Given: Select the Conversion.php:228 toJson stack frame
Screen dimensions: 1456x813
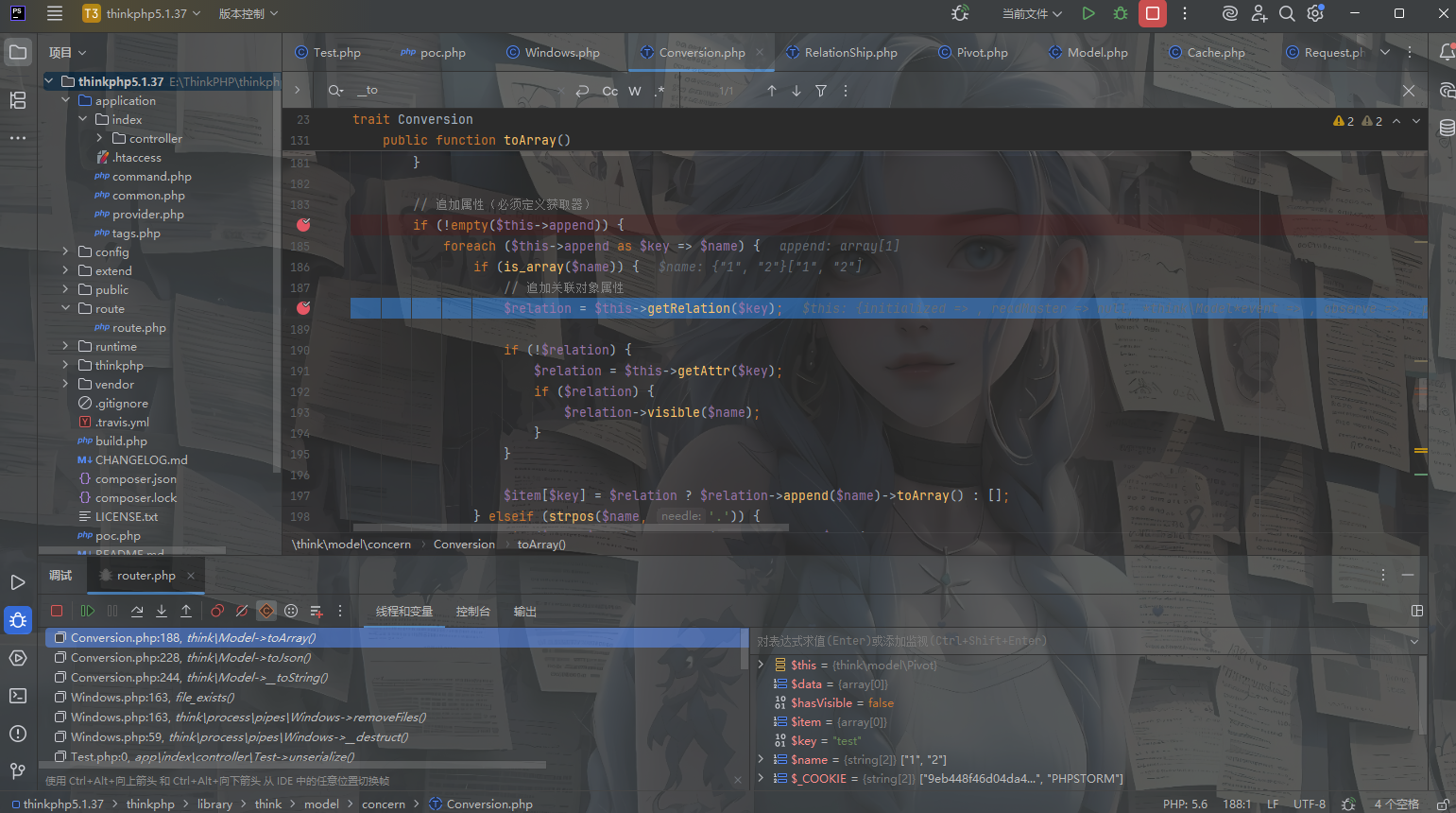Looking at the screenshot, I should (x=191, y=658).
